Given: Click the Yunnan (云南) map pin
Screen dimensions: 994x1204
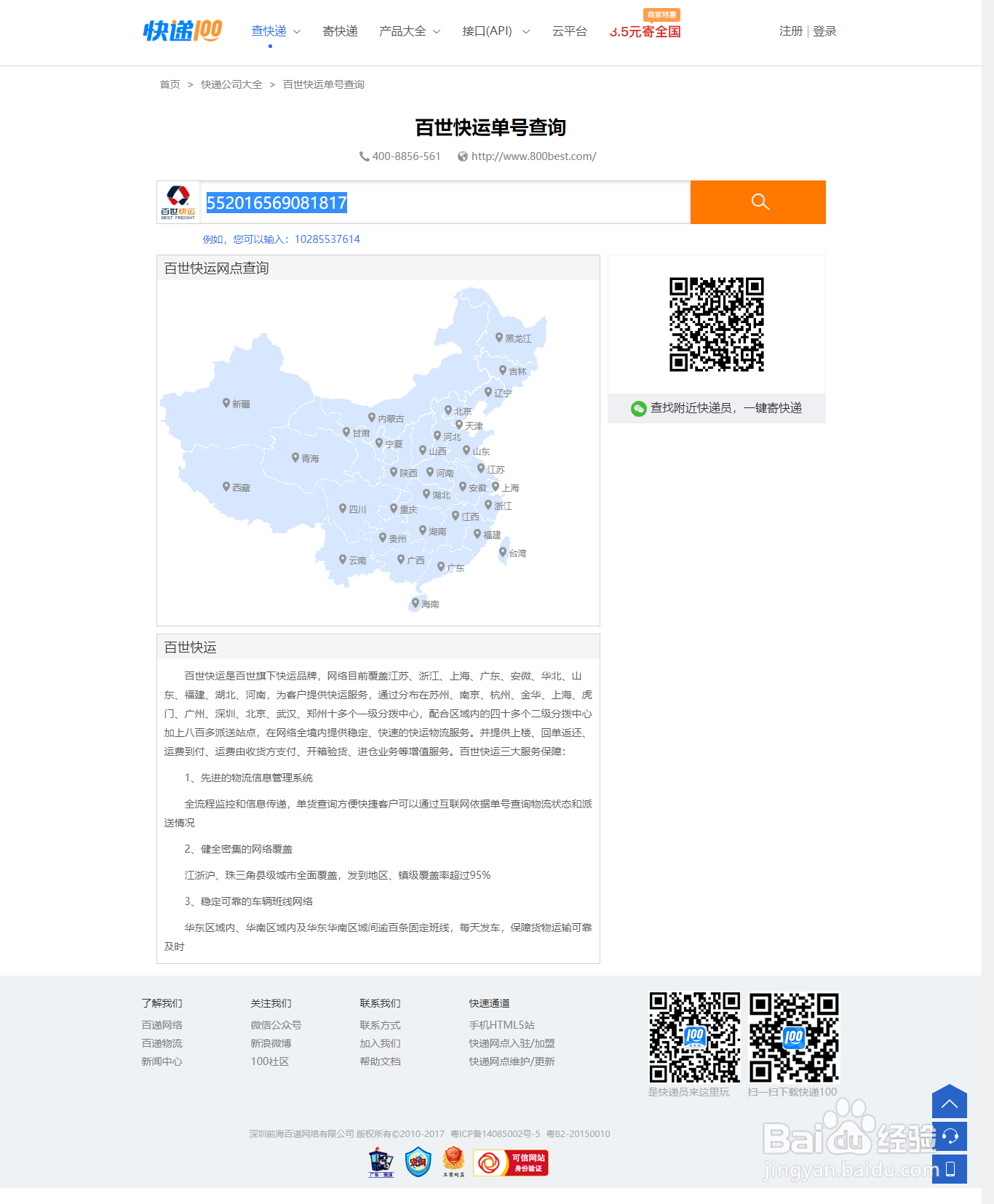Looking at the screenshot, I should pyautogui.click(x=343, y=559).
